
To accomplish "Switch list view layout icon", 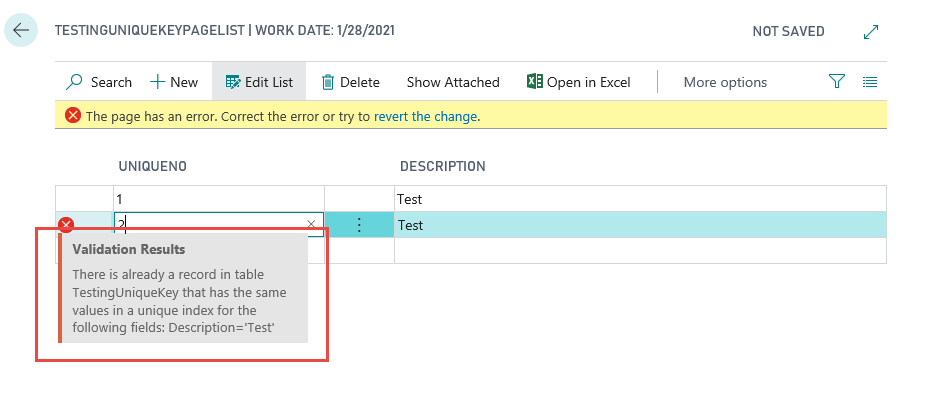I will (x=870, y=82).
